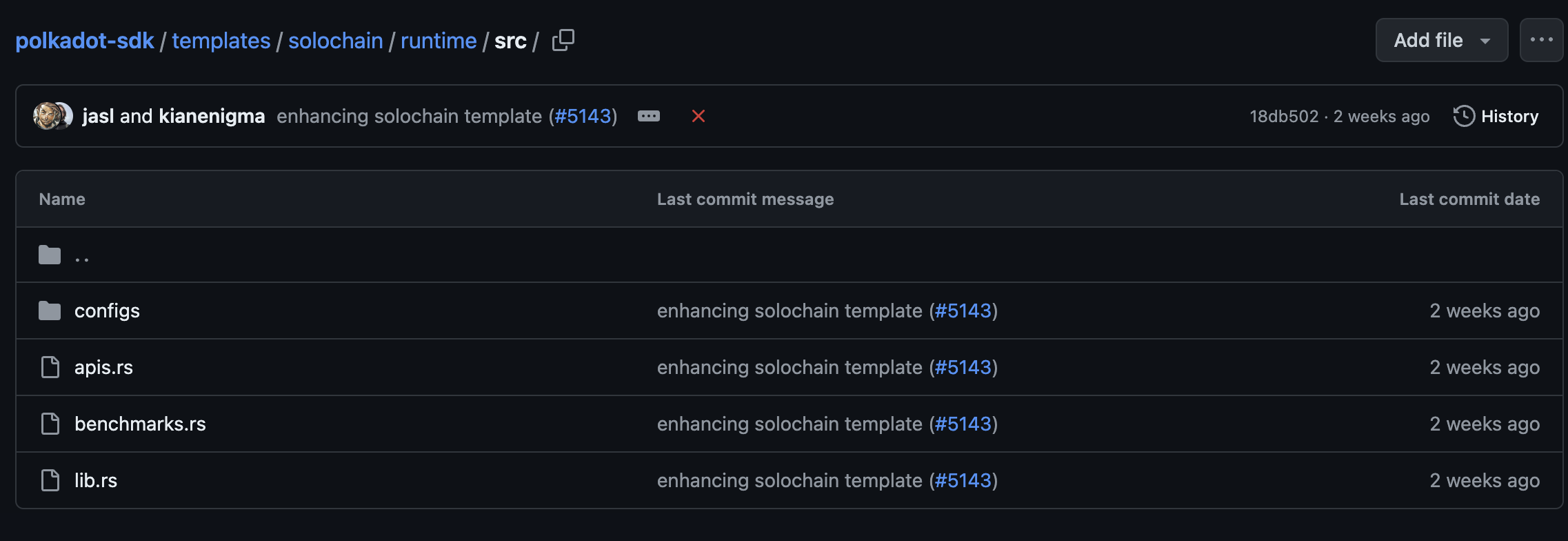
Task: Go to the parent directory folder icon
Action: pos(50,255)
